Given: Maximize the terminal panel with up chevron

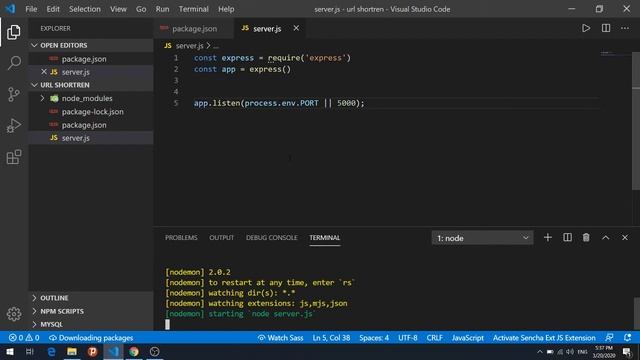Looking at the screenshot, I should tap(605, 238).
